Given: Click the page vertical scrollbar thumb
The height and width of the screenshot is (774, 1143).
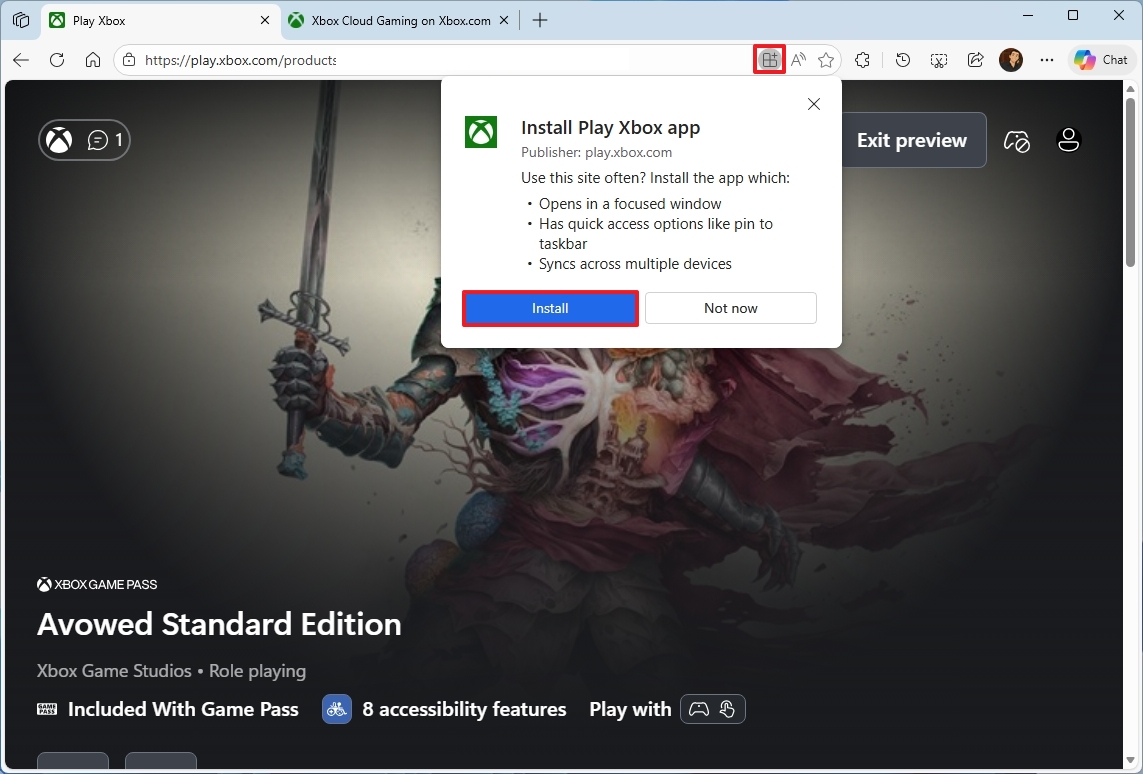Looking at the screenshot, I should (1131, 181).
